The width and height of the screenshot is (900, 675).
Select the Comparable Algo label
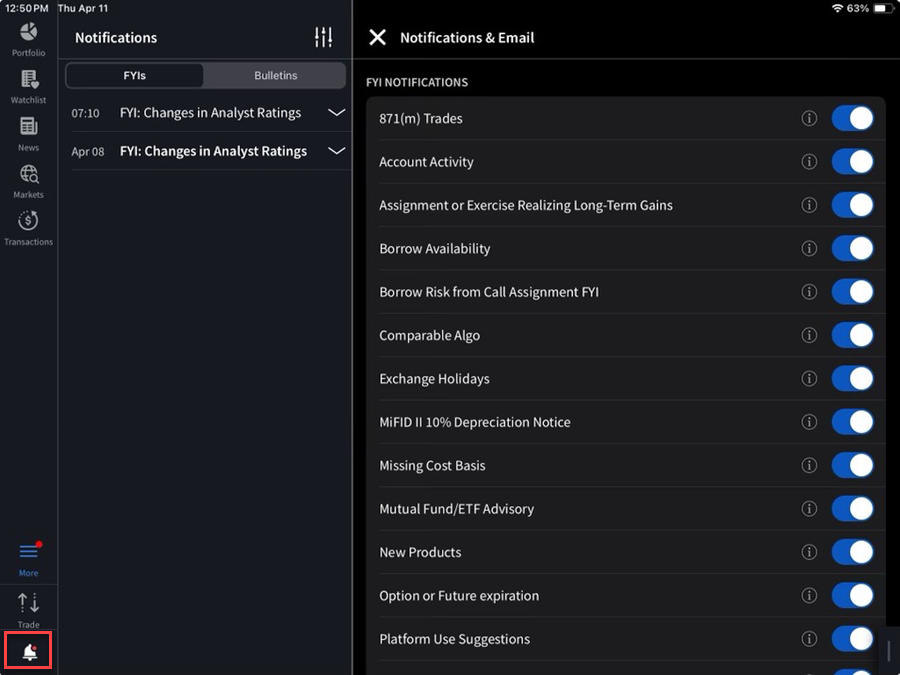coord(429,336)
